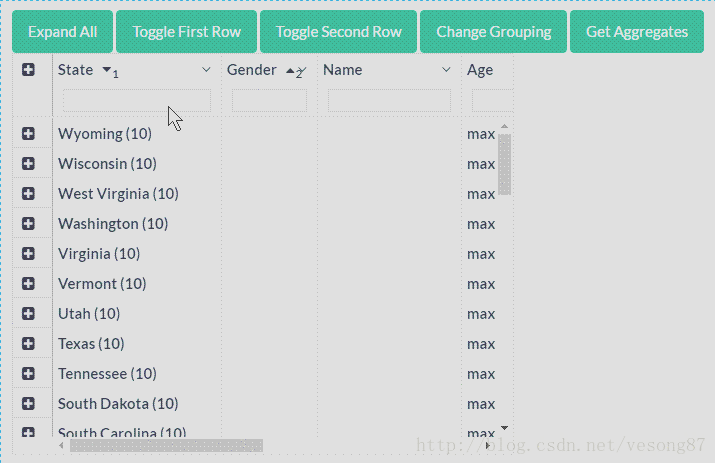Open the State column menu chevron
This screenshot has height=465, width=717.
(x=206, y=70)
